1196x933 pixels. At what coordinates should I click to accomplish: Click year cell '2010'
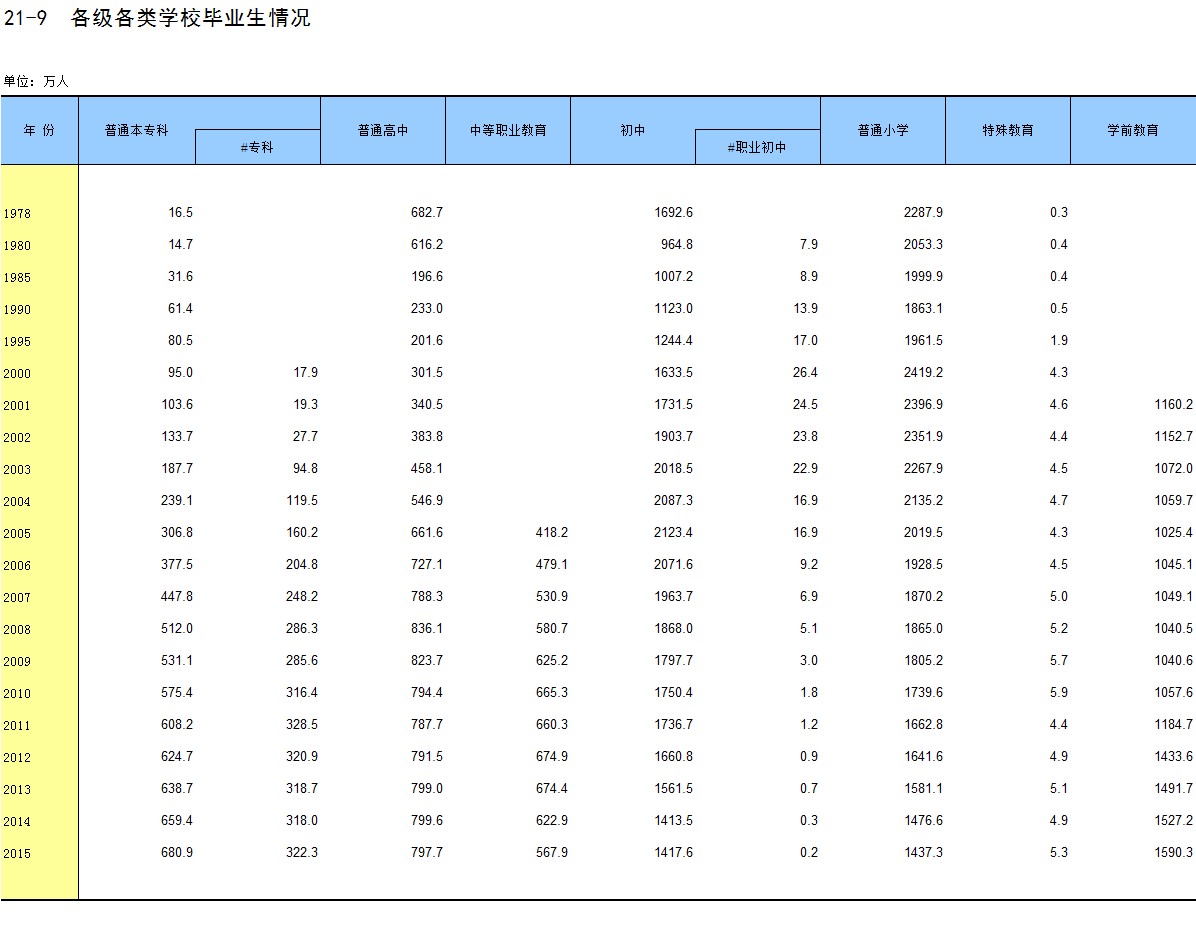tap(17, 694)
